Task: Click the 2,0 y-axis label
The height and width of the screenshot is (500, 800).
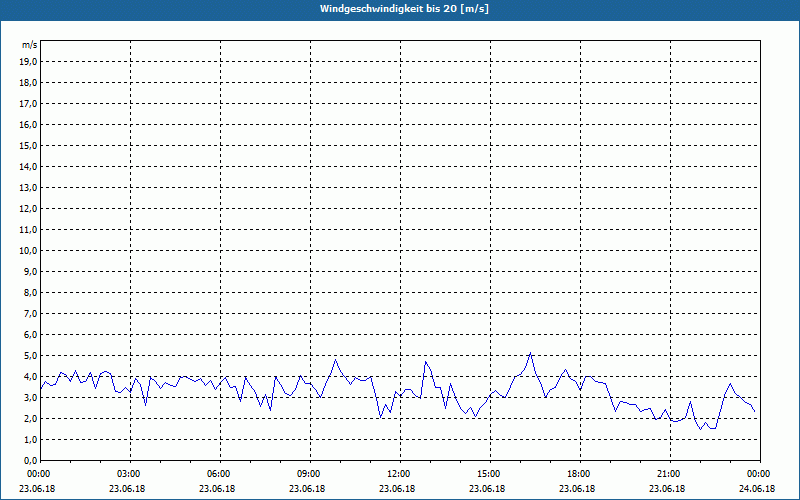Action: click(x=31, y=418)
